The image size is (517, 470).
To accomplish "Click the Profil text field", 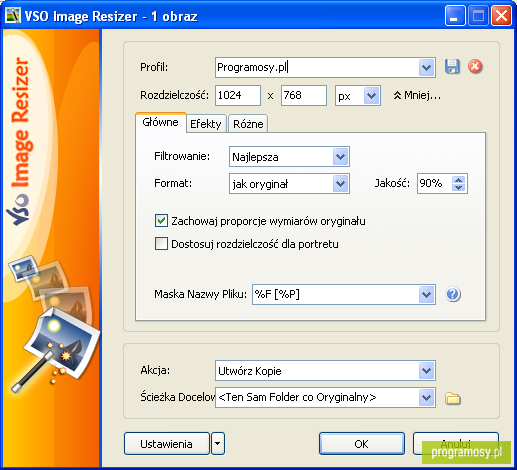I will point(317,68).
